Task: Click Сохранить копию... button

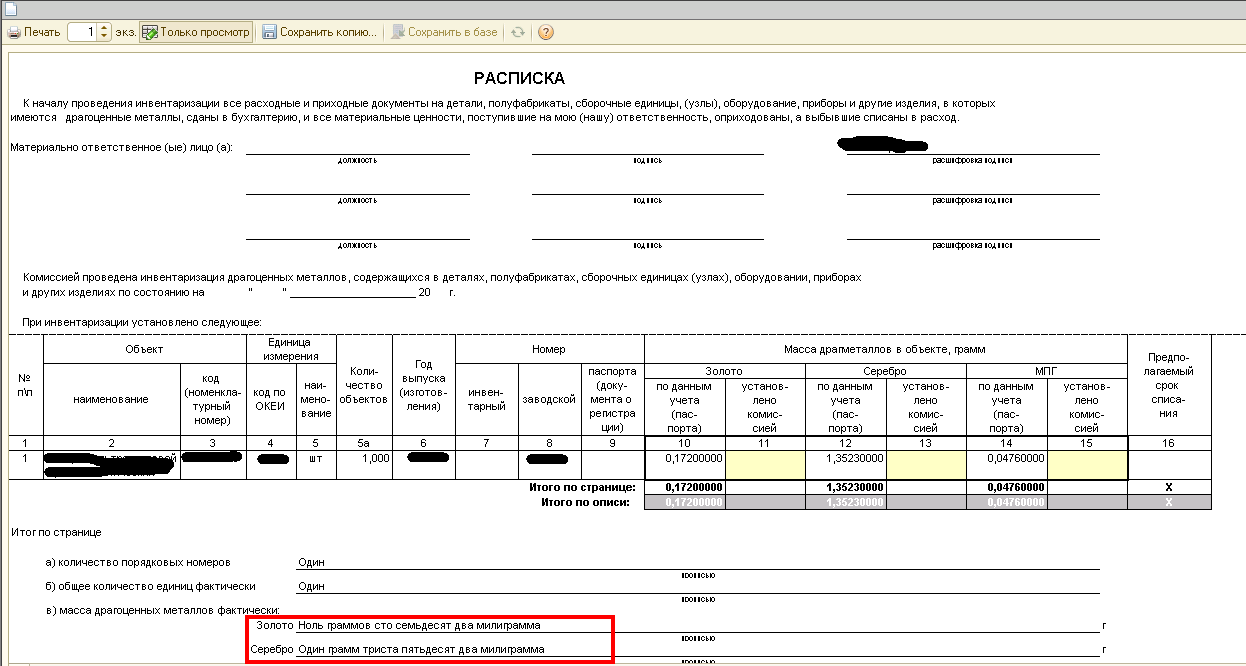Action: (320, 32)
